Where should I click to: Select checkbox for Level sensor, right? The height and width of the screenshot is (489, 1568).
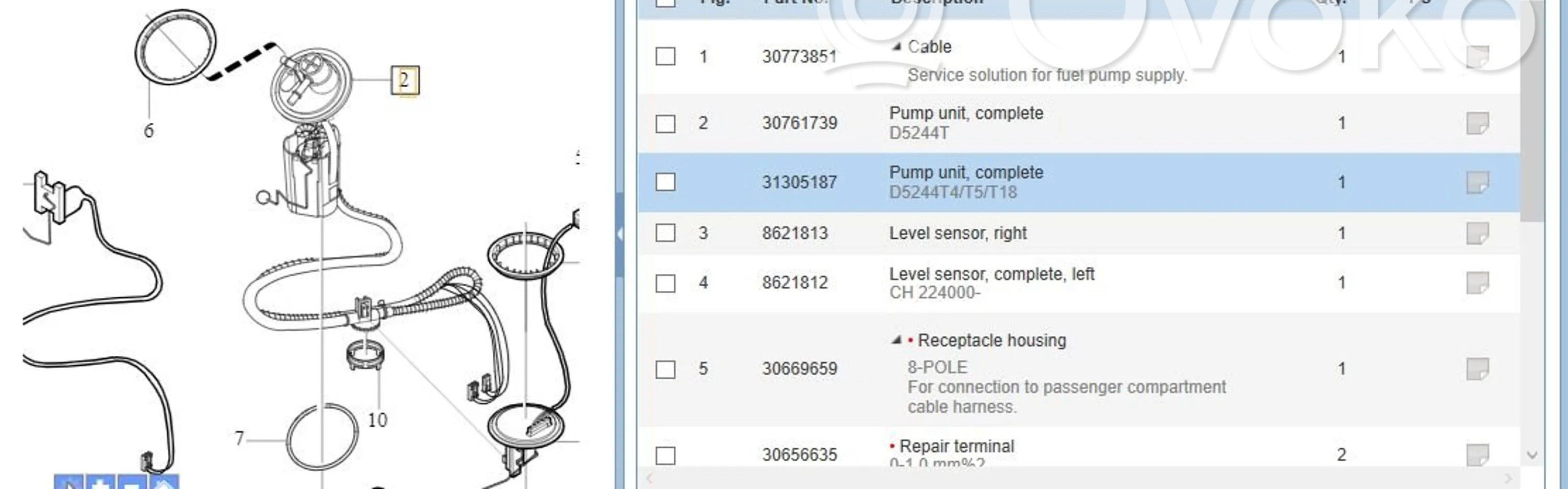pyautogui.click(x=665, y=233)
